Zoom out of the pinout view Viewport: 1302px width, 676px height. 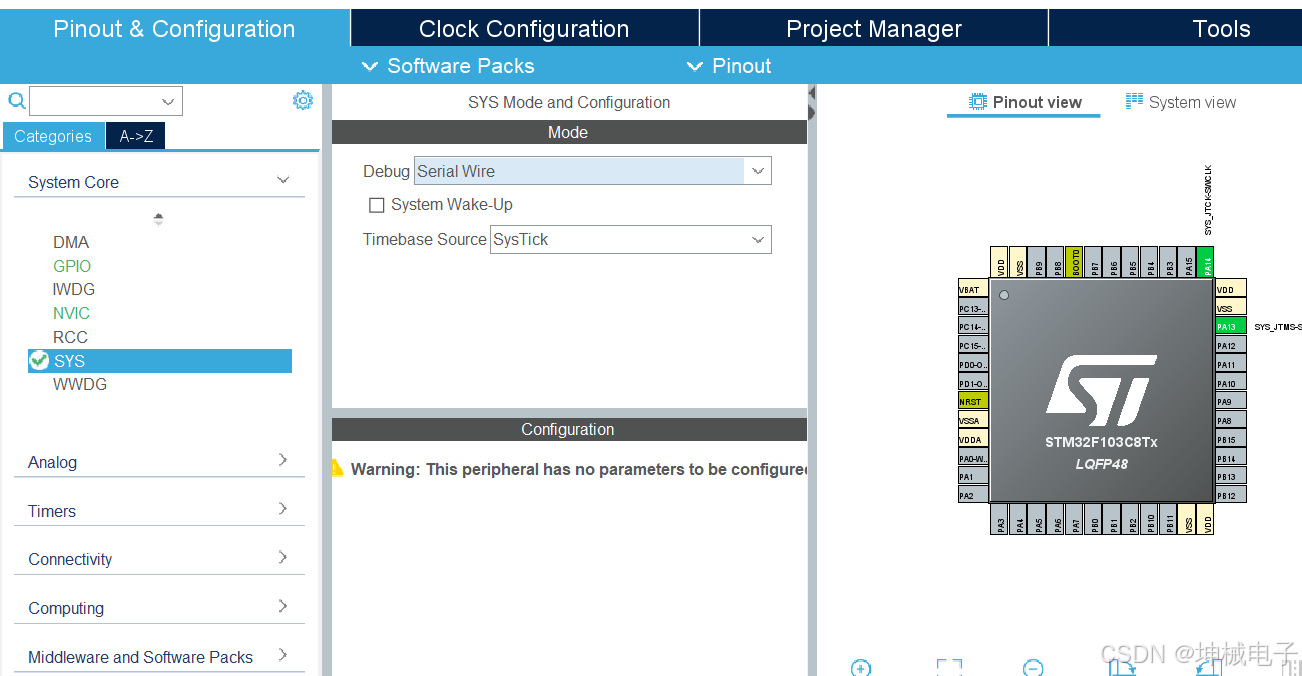1034,667
